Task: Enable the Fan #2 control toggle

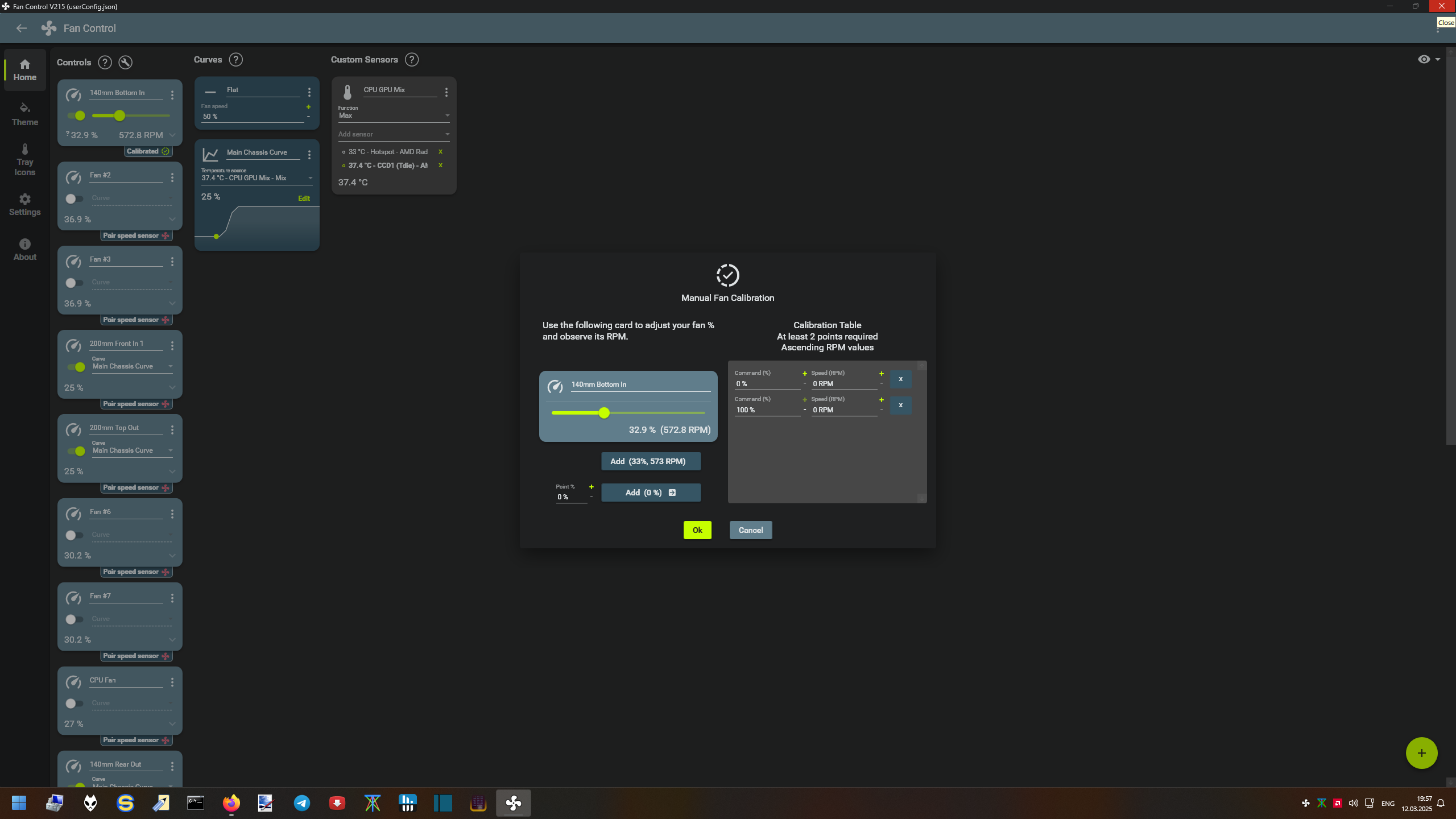Action: [74, 199]
